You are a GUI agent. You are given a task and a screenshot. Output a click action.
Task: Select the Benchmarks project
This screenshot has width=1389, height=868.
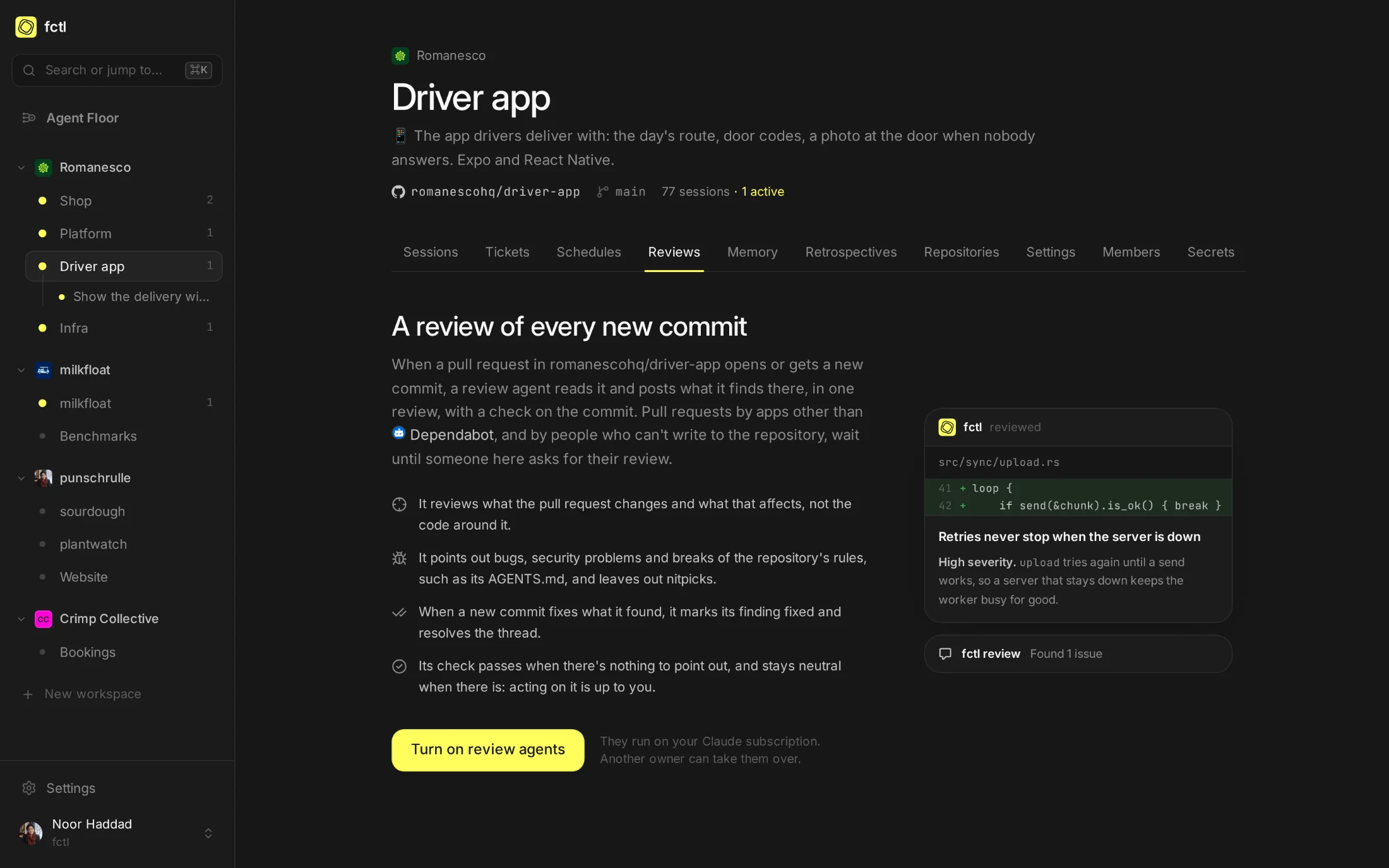[124, 436]
